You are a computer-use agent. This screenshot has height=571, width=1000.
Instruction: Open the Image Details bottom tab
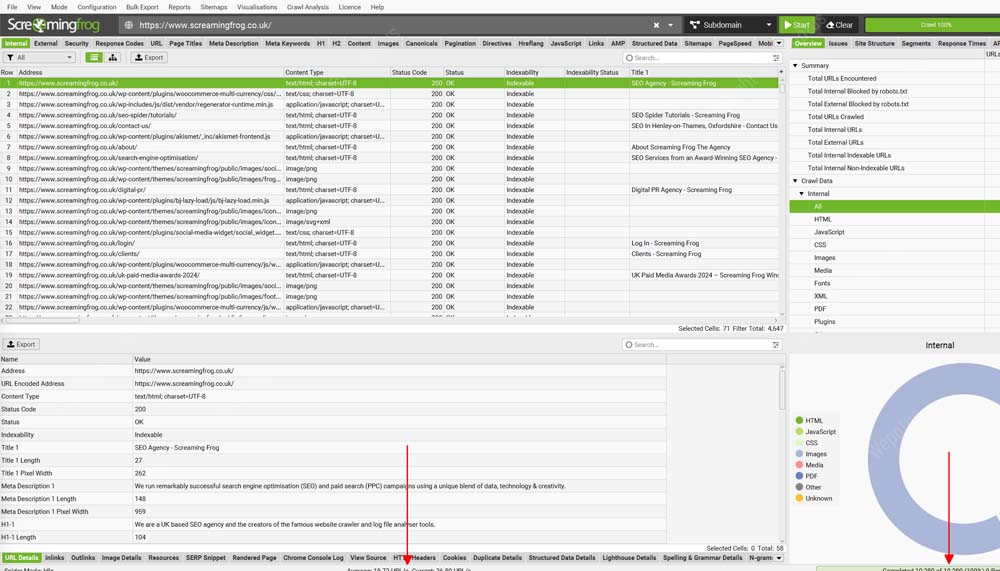tap(121, 558)
